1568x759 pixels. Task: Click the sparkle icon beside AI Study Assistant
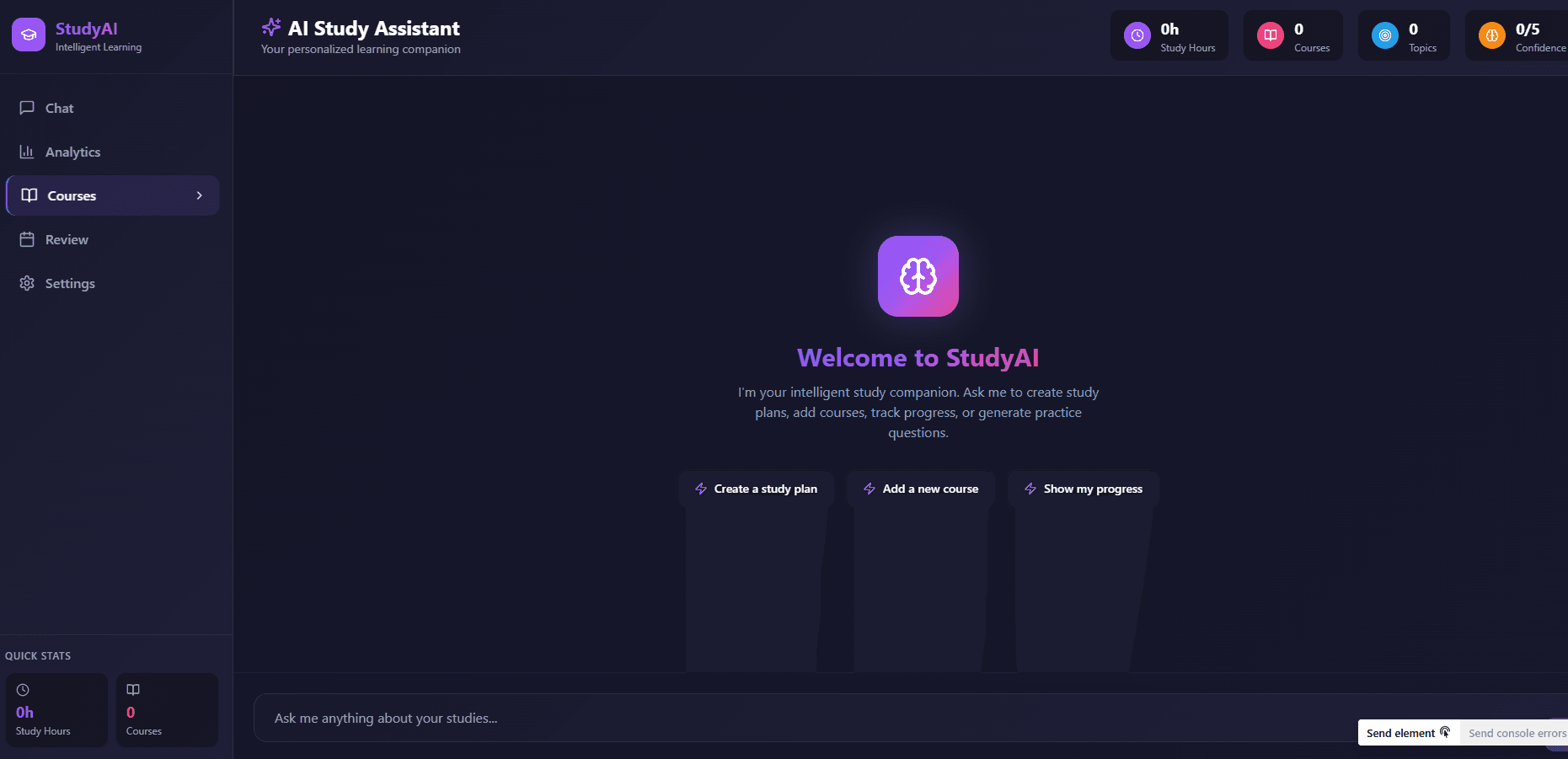(x=271, y=28)
